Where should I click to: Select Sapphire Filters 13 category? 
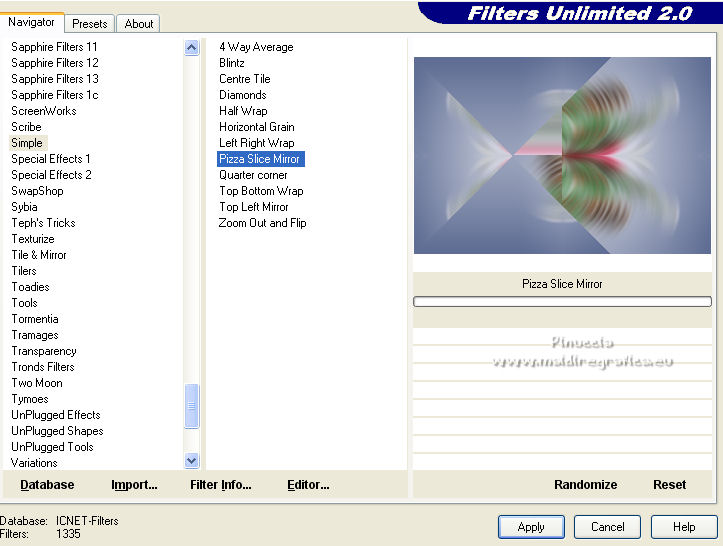tap(54, 79)
